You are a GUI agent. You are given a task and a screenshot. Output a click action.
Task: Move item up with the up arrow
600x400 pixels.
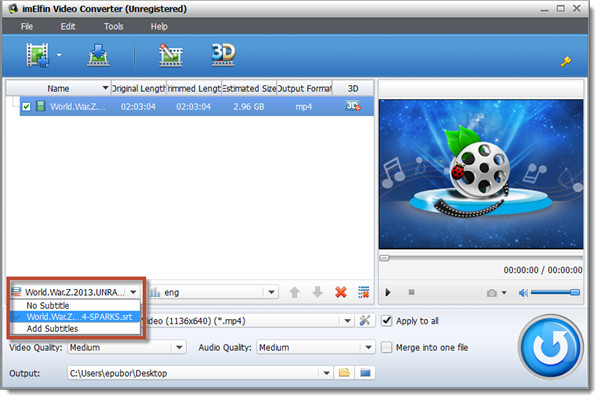294,292
